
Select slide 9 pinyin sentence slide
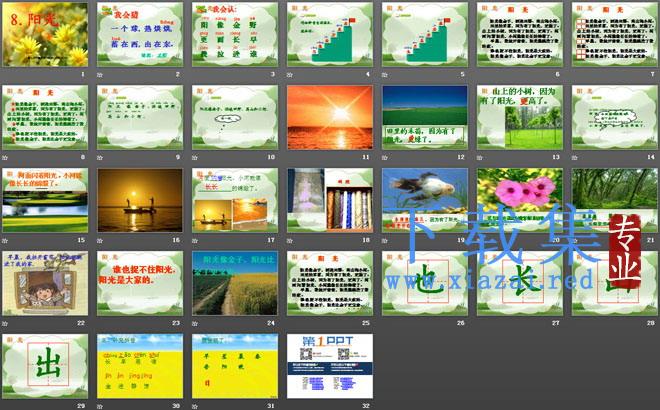coord(140,117)
